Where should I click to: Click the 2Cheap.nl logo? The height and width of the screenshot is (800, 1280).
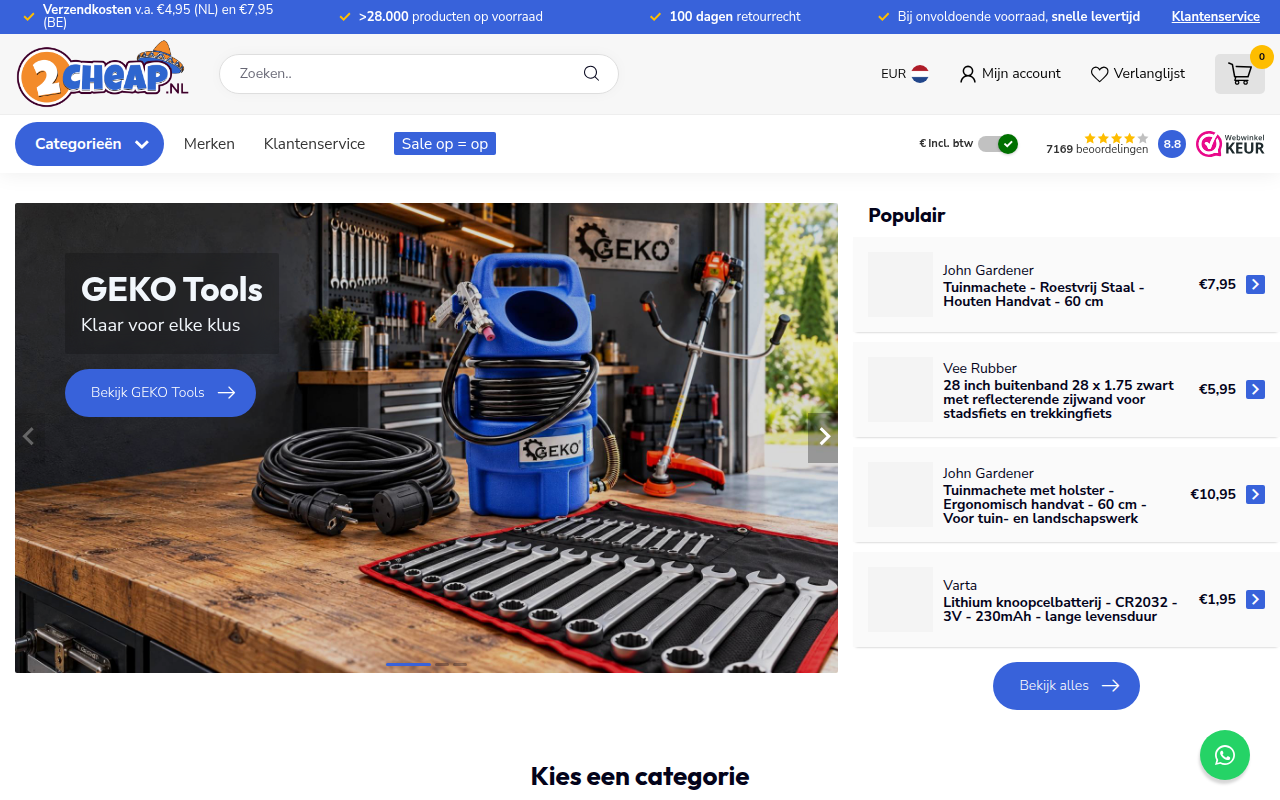(x=103, y=74)
